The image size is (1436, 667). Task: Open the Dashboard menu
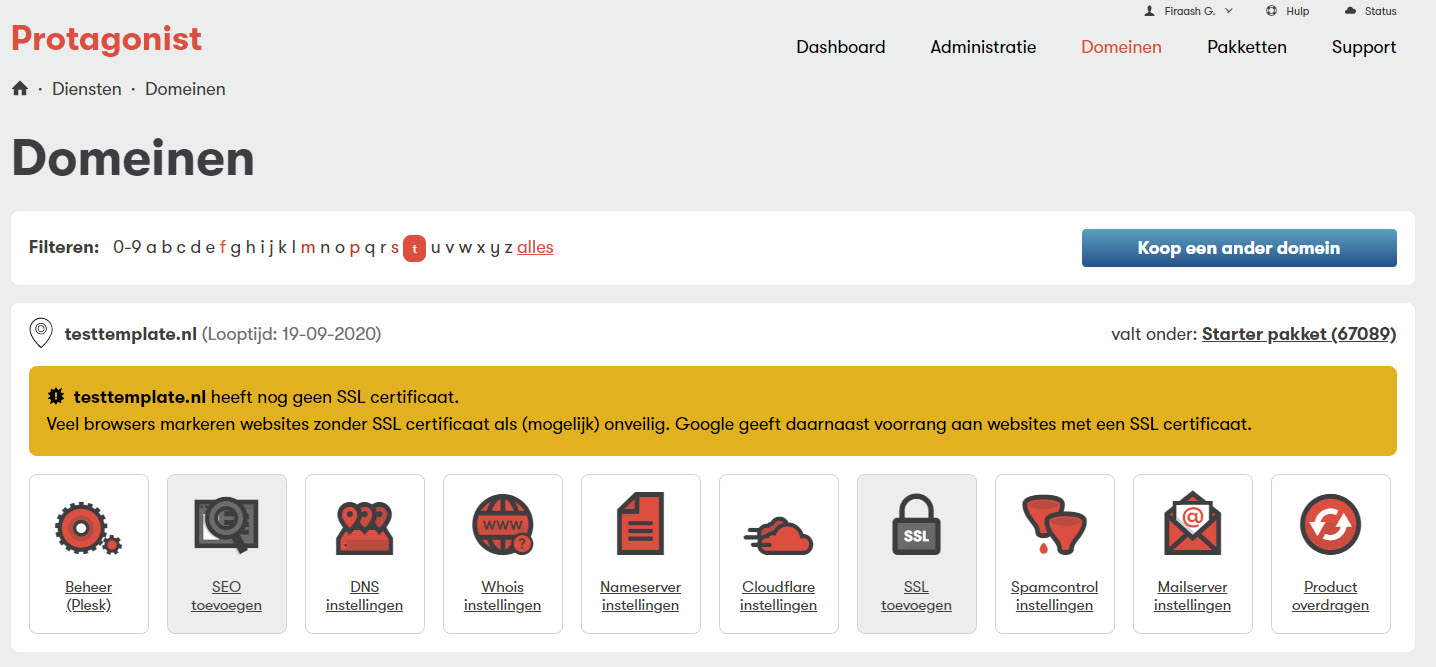[841, 47]
